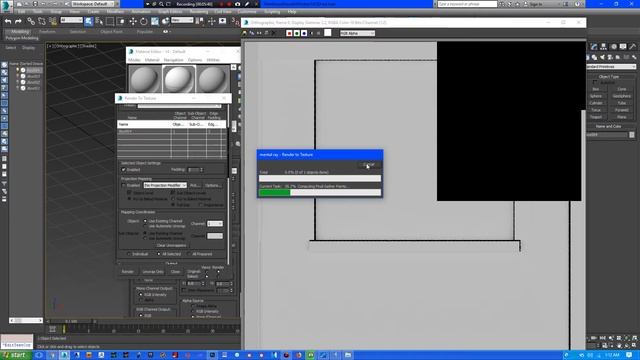Open the Modes menu in Material Editor
This screenshot has width=640, height=360.
pos(134,60)
